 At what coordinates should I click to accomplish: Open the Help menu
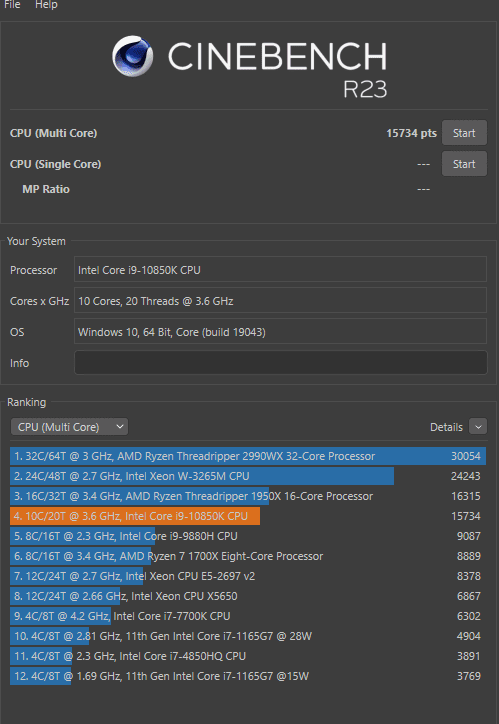(x=46, y=5)
